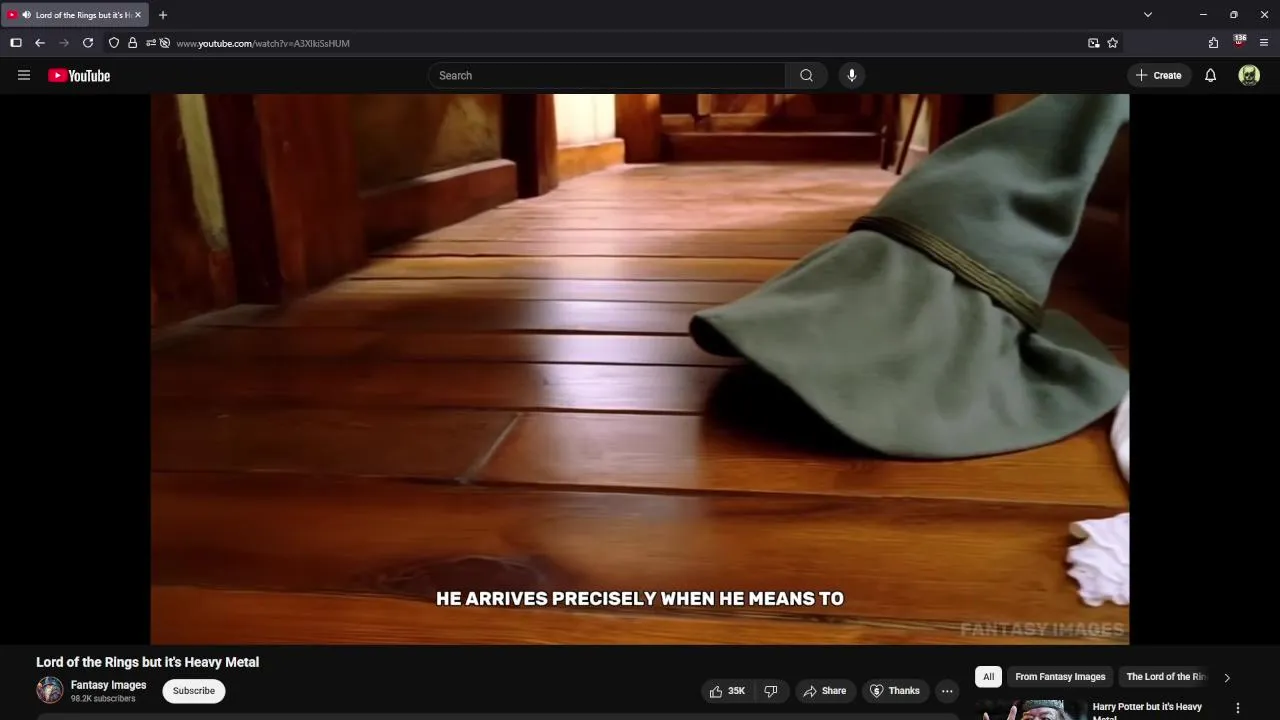View site security padlock info
The width and height of the screenshot is (1280, 720).
click(132, 43)
